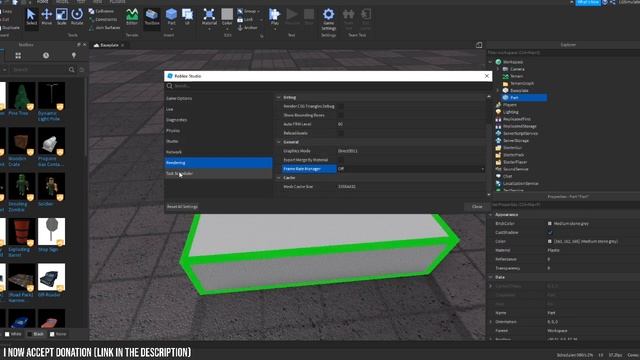Open Task Scheduler settings category
This screenshot has width=640, height=360.
[x=218, y=173]
